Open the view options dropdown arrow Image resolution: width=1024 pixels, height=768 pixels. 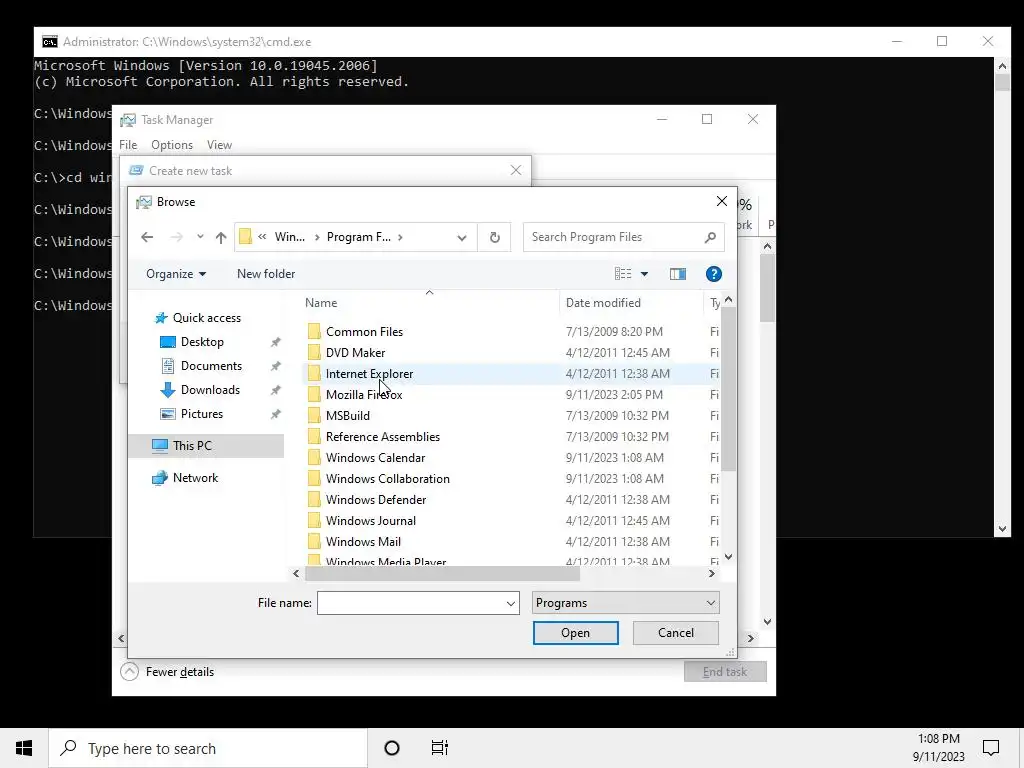(644, 274)
